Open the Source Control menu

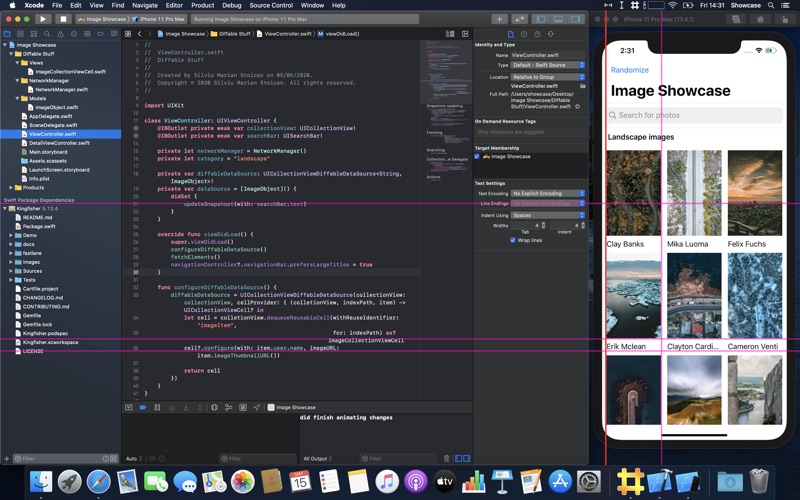(x=271, y=5)
